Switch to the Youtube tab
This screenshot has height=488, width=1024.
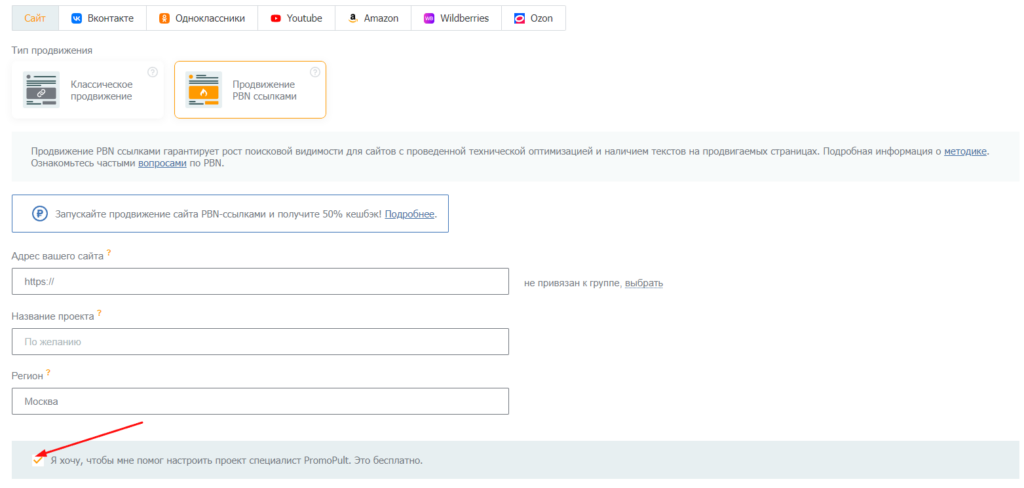tap(296, 18)
